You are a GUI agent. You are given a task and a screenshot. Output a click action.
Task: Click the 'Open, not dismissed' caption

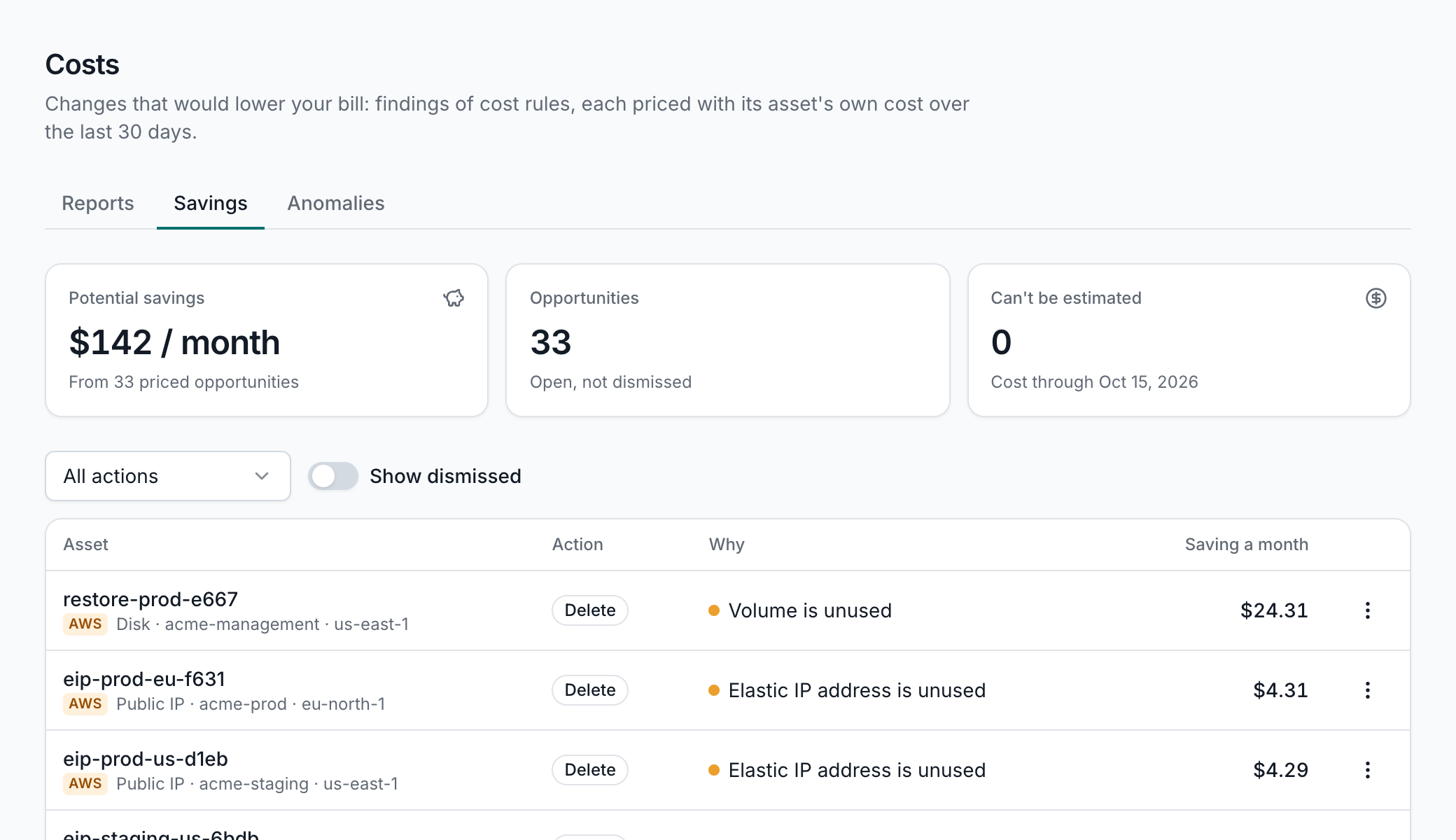(x=610, y=382)
